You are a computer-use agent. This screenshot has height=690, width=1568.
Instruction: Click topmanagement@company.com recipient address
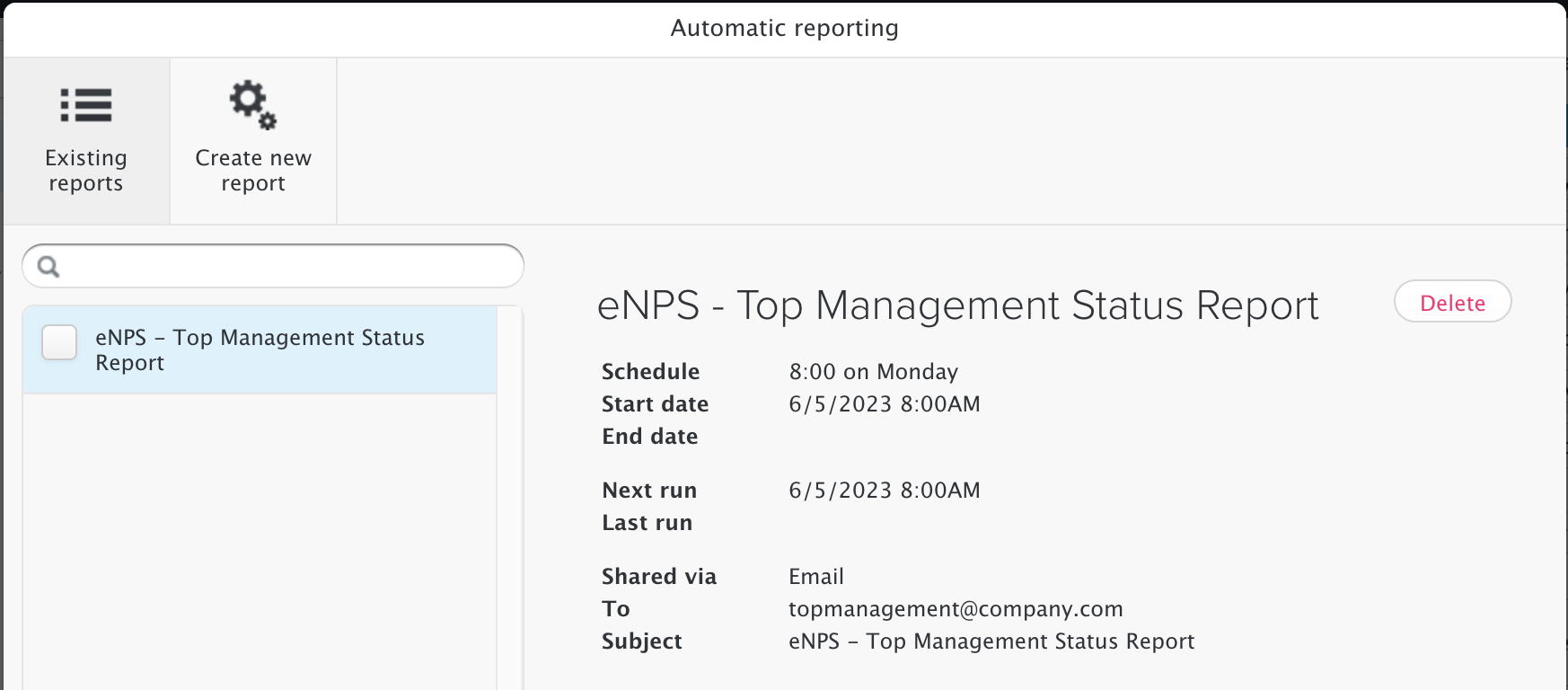point(956,609)
